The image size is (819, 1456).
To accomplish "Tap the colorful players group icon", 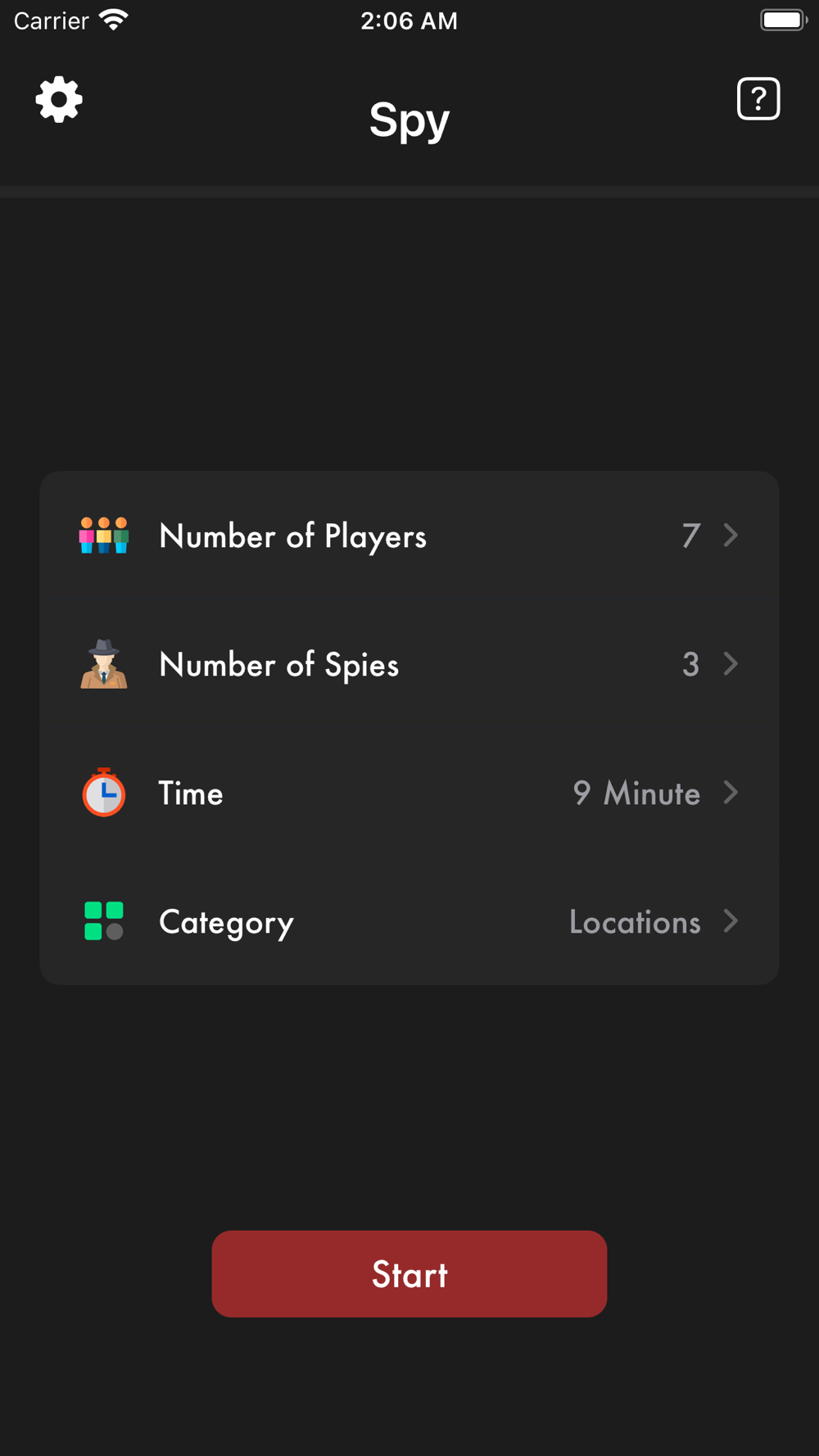I will click(104, 536).
